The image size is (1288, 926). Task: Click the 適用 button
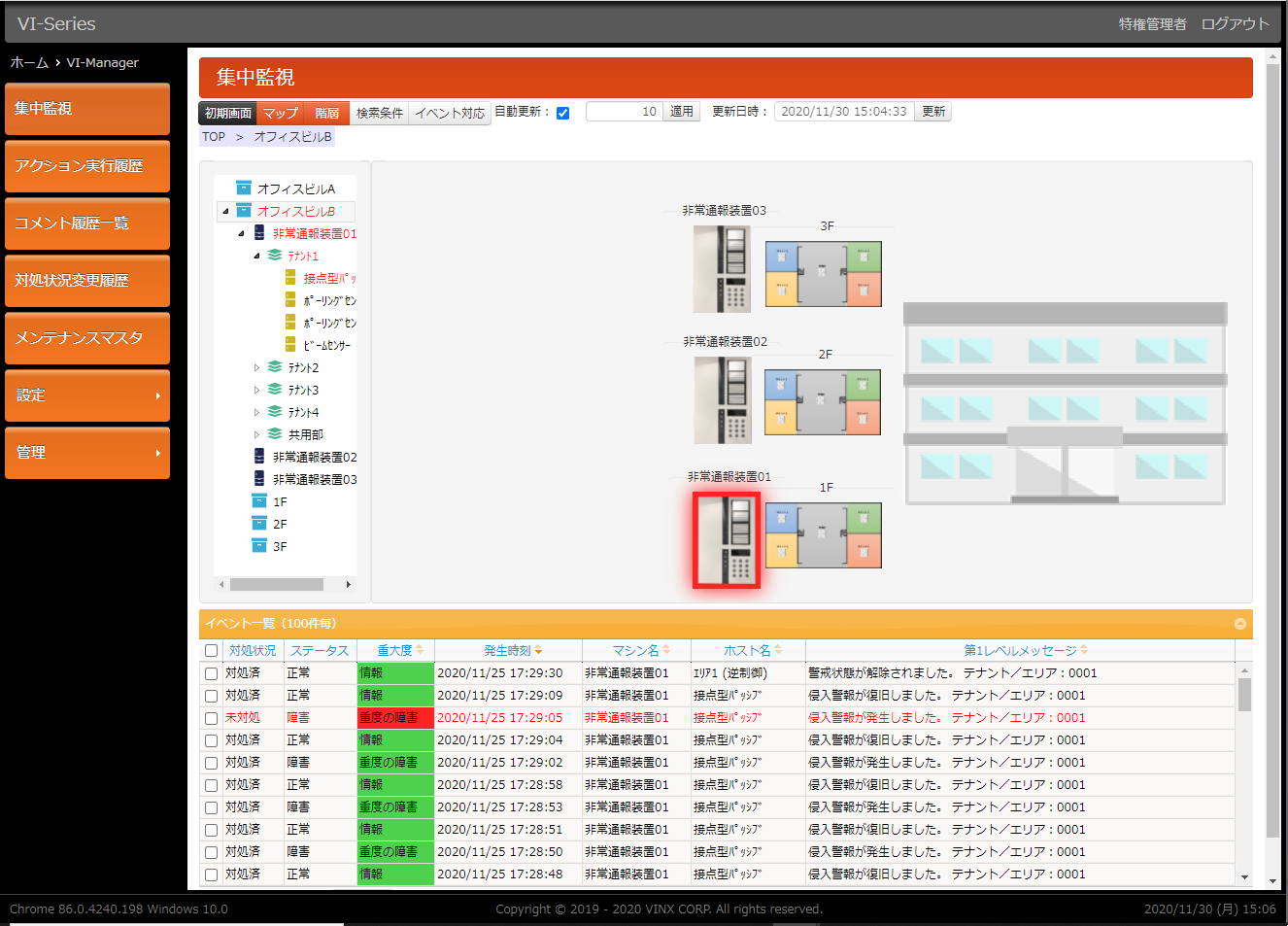pyautogui.click(x=682, y=112)
